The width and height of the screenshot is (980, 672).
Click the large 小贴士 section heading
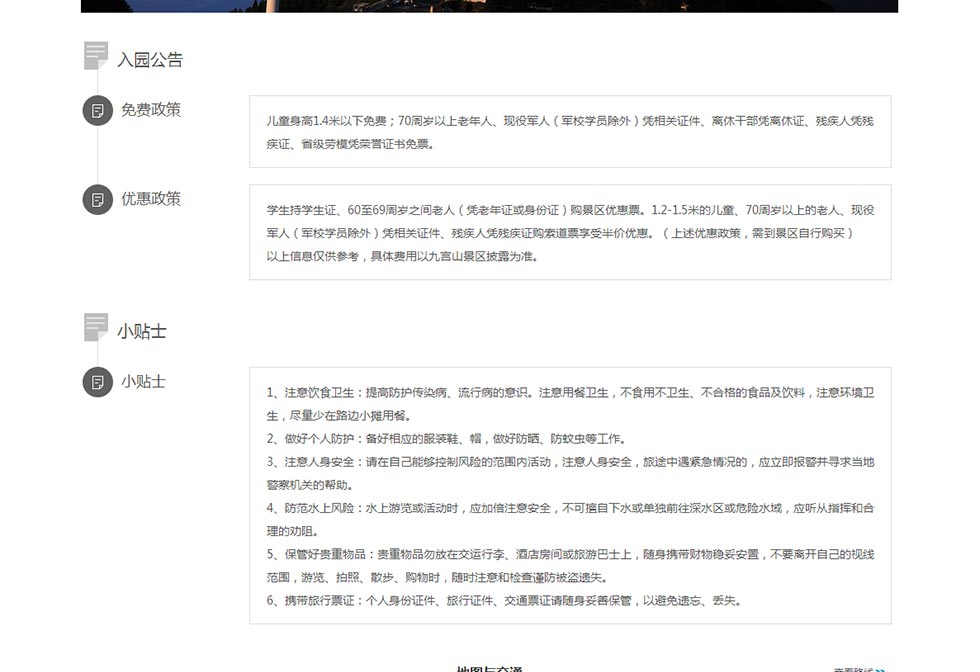[x=142, y=331]
